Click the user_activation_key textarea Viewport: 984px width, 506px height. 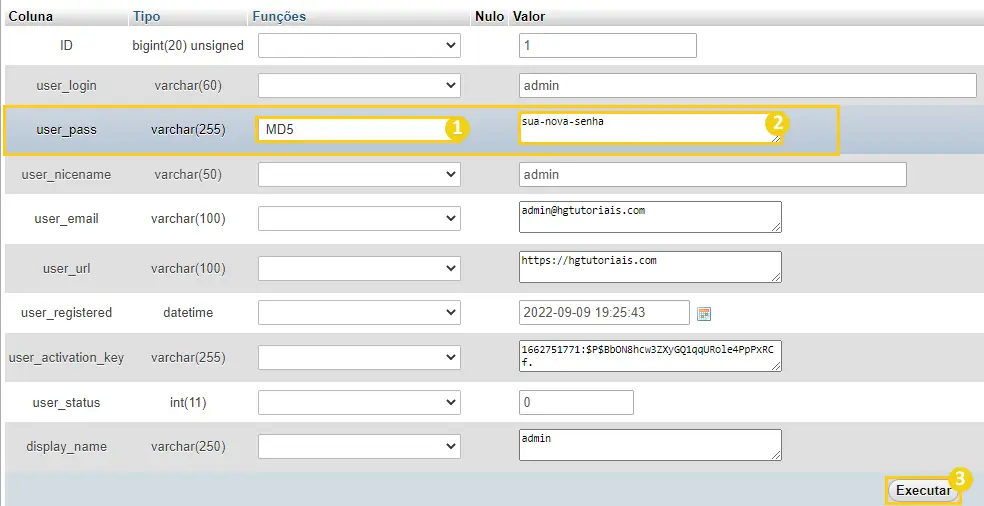click(650, 356)
